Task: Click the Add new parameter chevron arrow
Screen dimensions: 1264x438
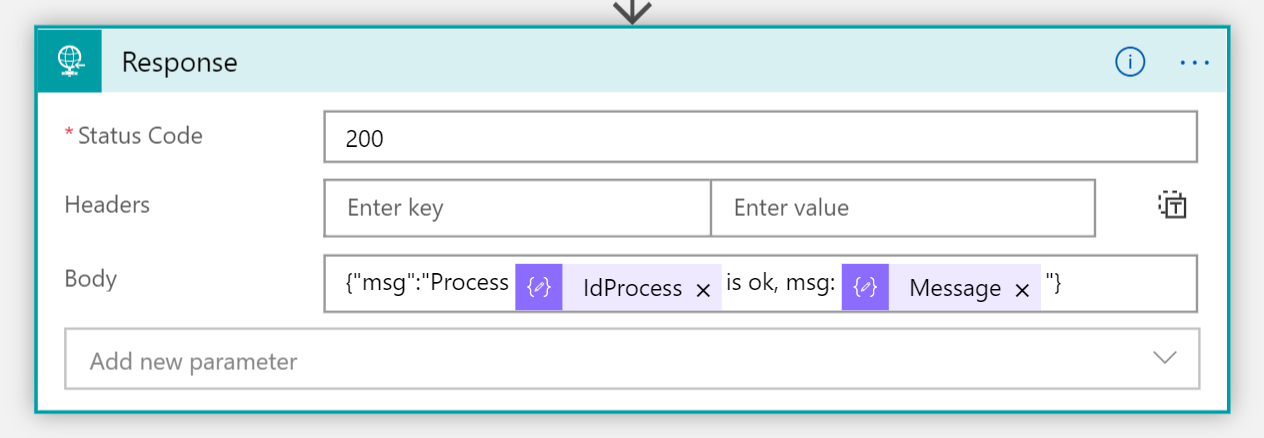Action: click(x=1164, y=359)
